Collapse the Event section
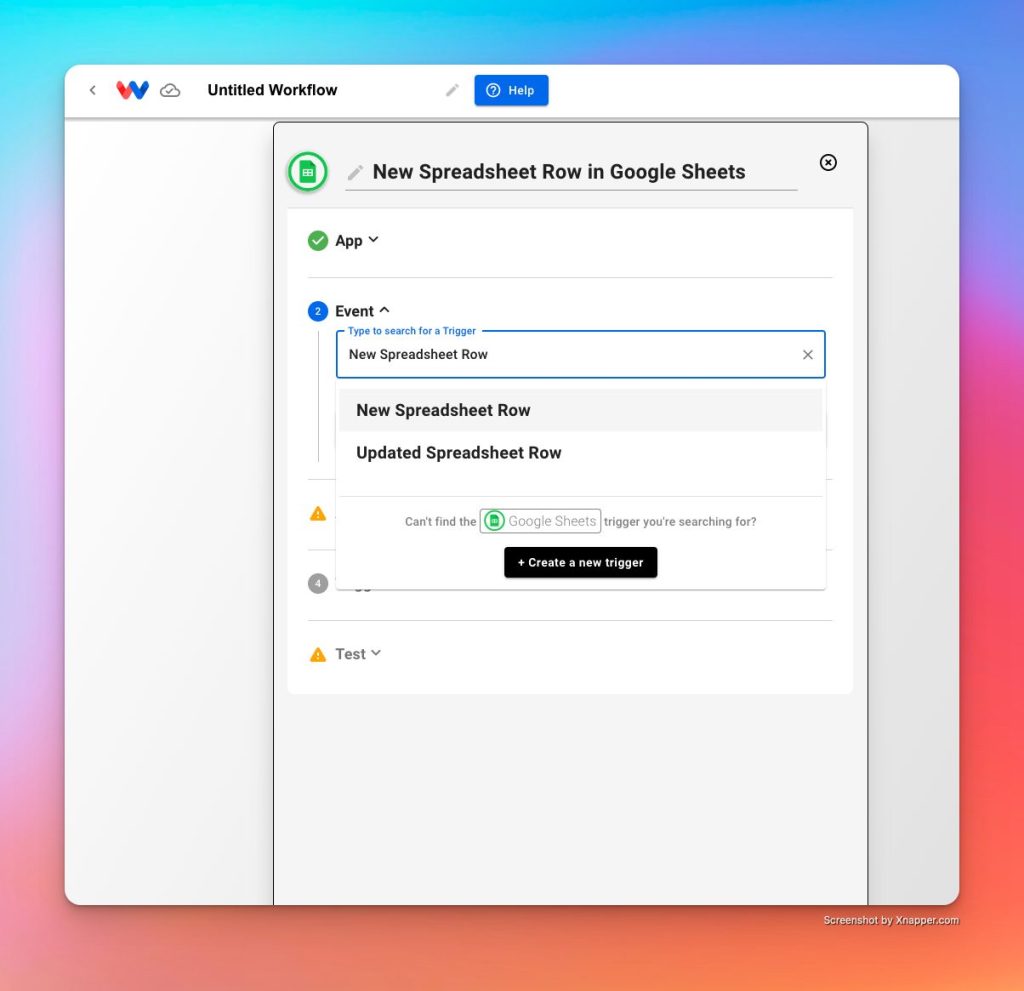The width and height of the screenshot is (1024, 991). pyautogui.click(x=362, y=311)
